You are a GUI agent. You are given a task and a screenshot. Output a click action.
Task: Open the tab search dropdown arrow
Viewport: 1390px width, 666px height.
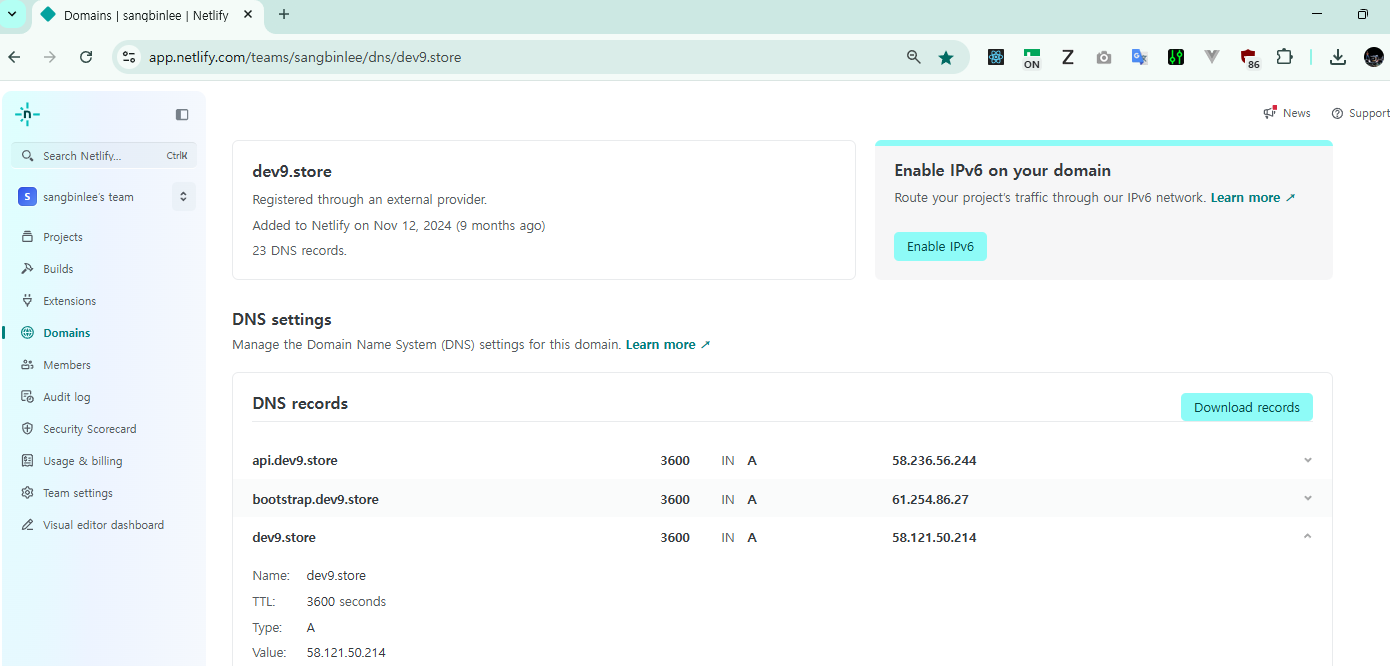(12, 15)
